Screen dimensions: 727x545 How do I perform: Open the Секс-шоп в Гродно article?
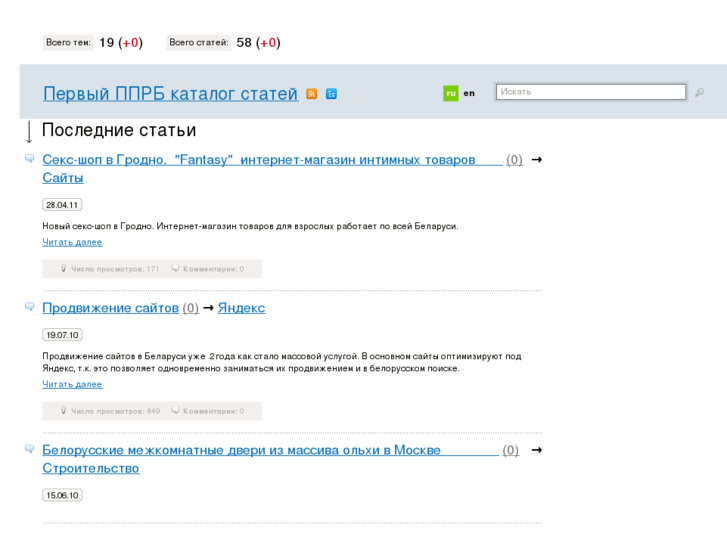272,160
